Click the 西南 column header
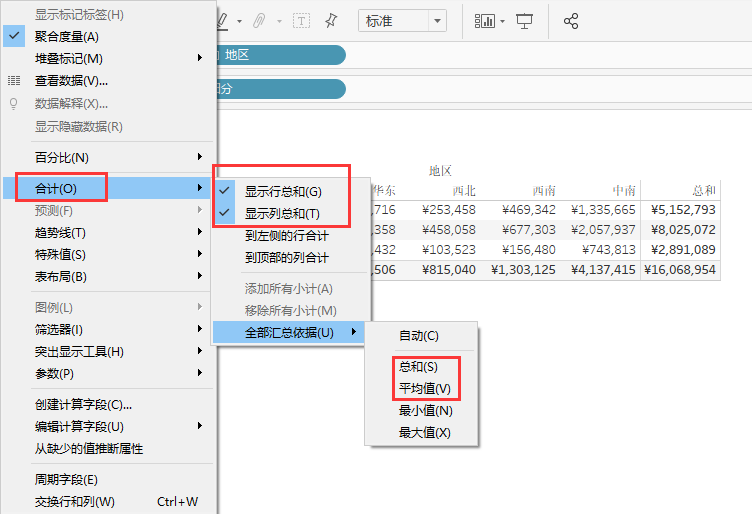Viewport: 752px width, 514px height. pyautogui.click(x=544, y=190)
